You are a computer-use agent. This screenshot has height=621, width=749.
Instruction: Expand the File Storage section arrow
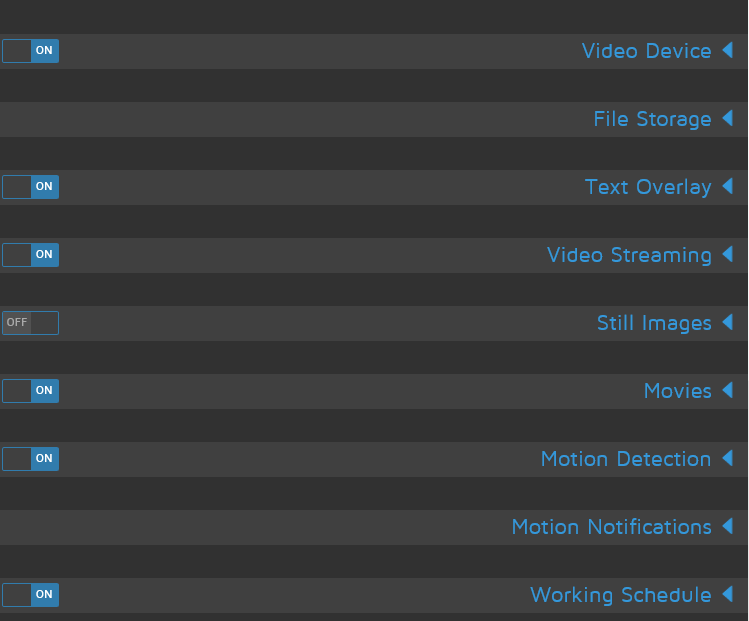pyautogui.click(x=728, y=118)
